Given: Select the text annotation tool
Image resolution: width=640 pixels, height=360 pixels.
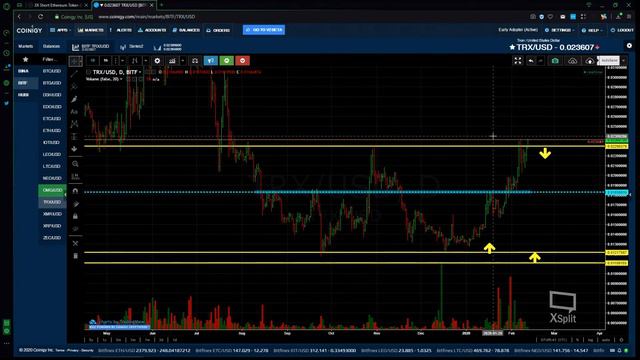Looking at the screenshot, I should (x=74, y=111).
